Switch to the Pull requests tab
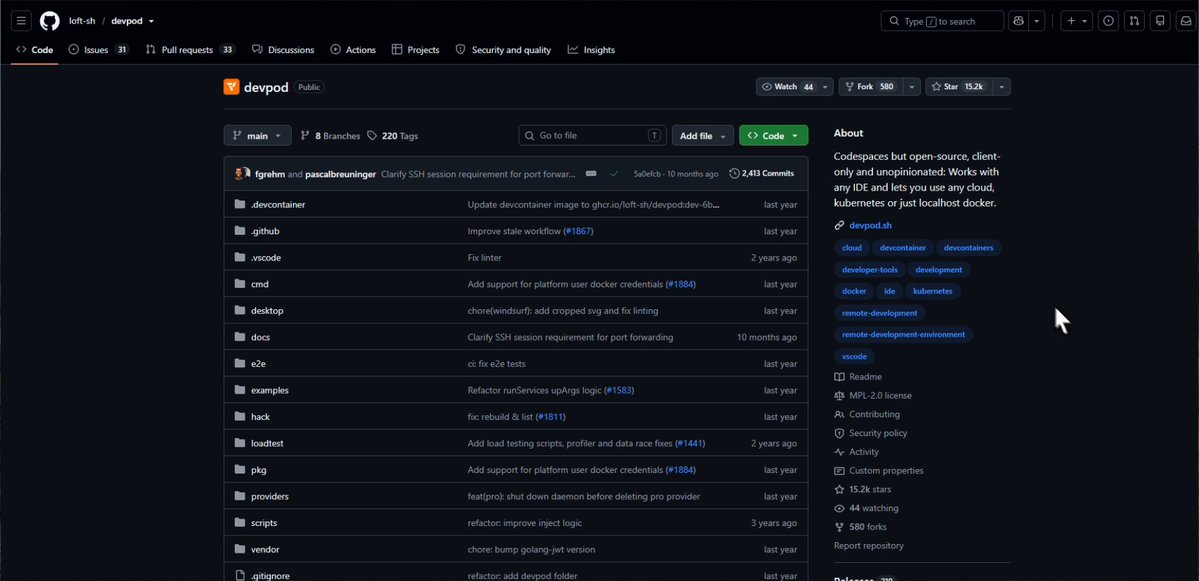Viewport: 1199px width, 581px height. point(190,50)
